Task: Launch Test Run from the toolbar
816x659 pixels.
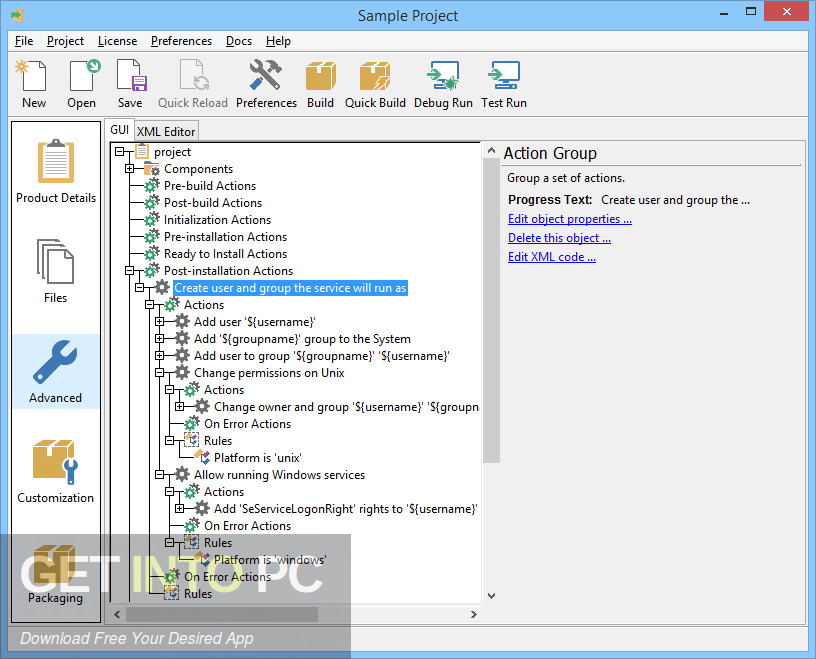Action: click(503, 76)
